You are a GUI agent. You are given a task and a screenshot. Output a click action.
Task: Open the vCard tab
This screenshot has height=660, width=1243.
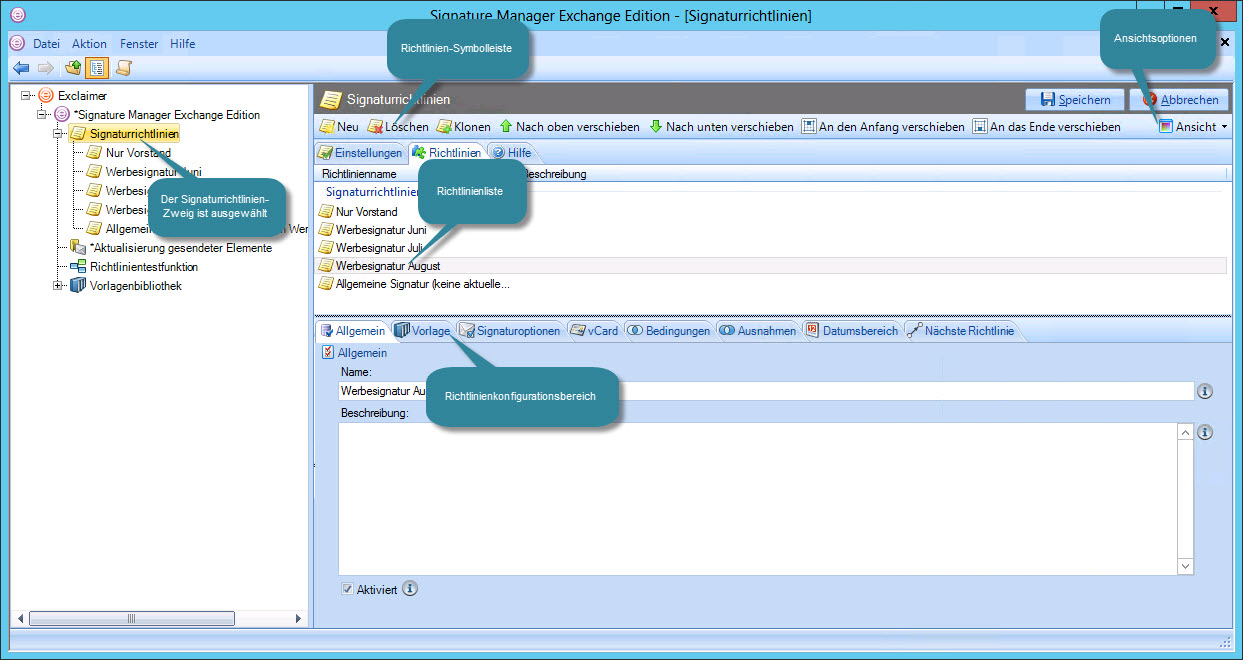pos(594,331)
